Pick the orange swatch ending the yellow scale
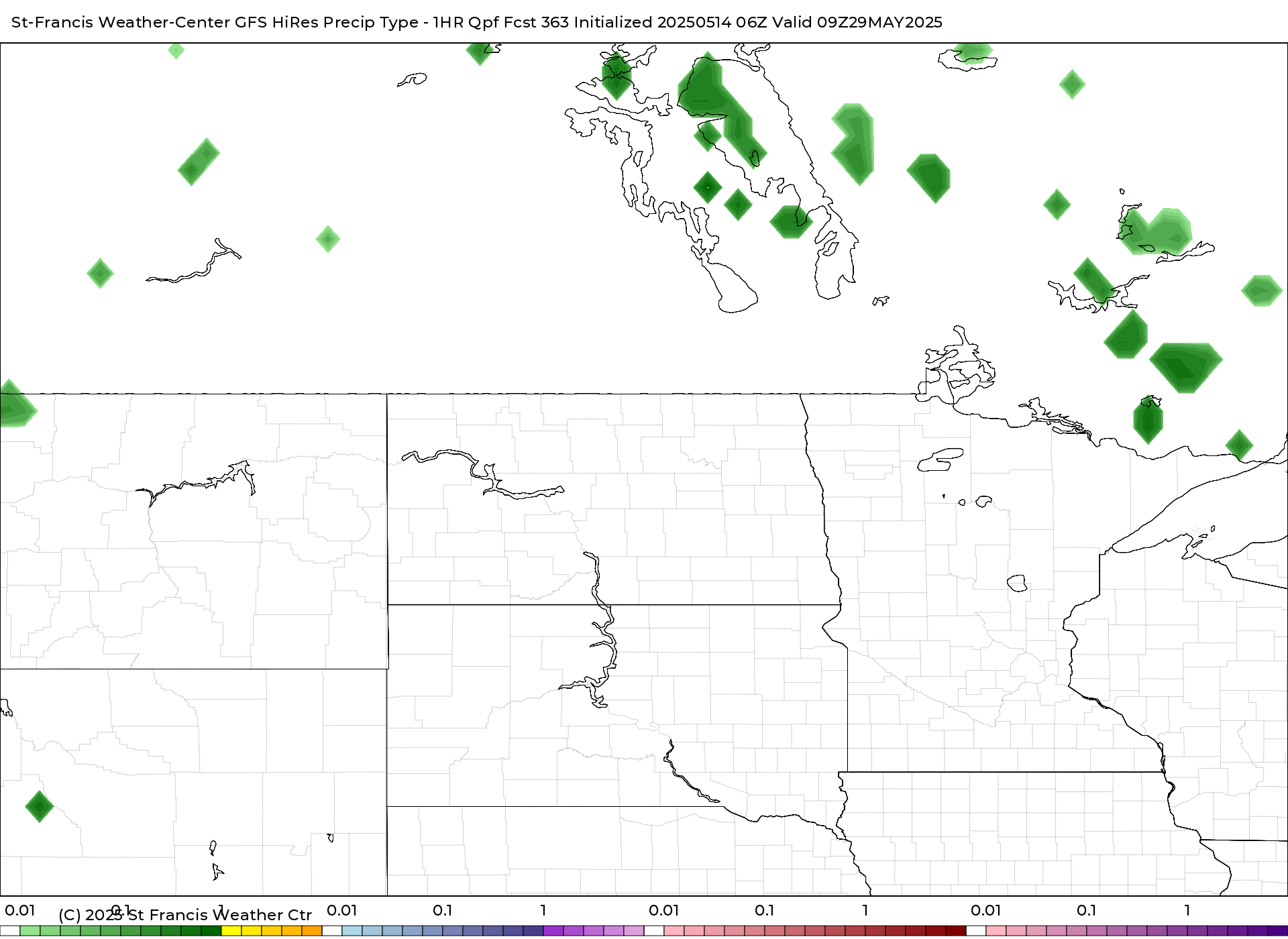The image size is (1288, 939). [x=312, y=931]
